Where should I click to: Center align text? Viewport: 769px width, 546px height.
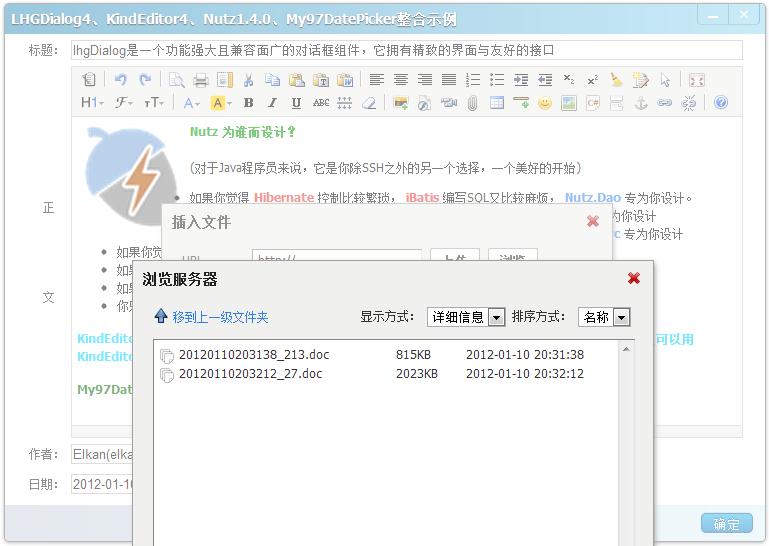coord(401,79)
